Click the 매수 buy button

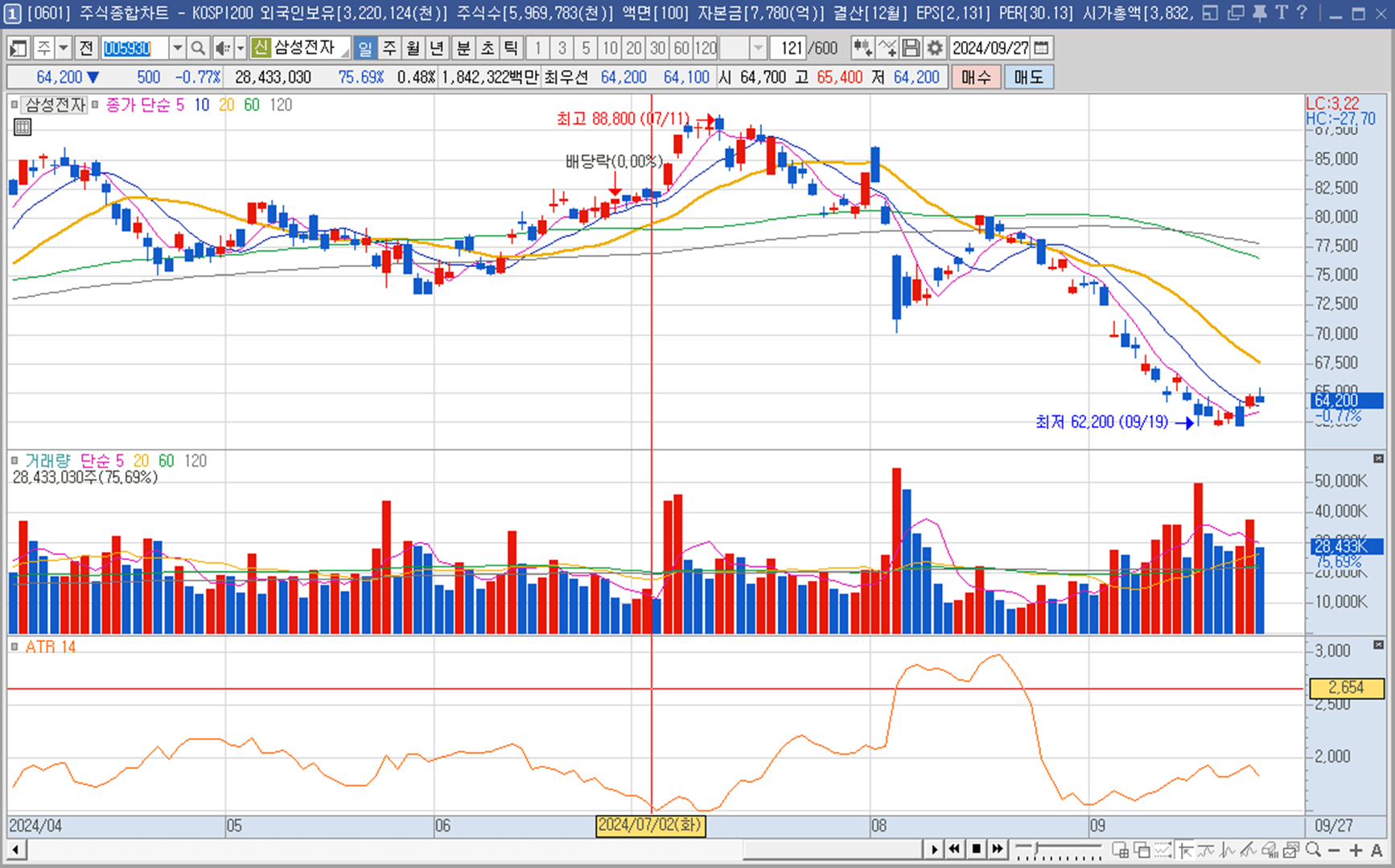[x=976, y=77]
